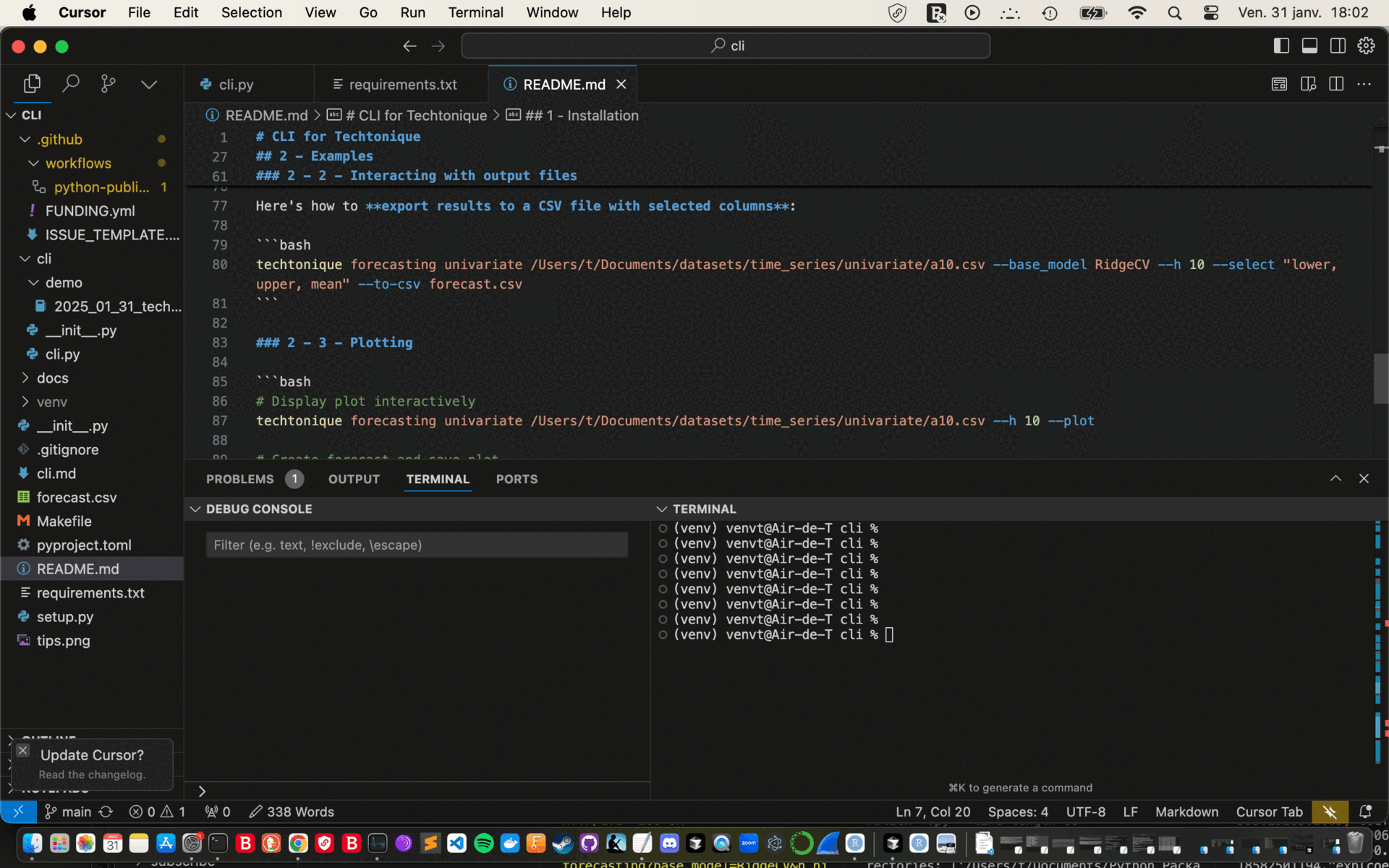Open FUNDING.yml file
Viewport: 1389px width, 868px height.
(90, 210)
